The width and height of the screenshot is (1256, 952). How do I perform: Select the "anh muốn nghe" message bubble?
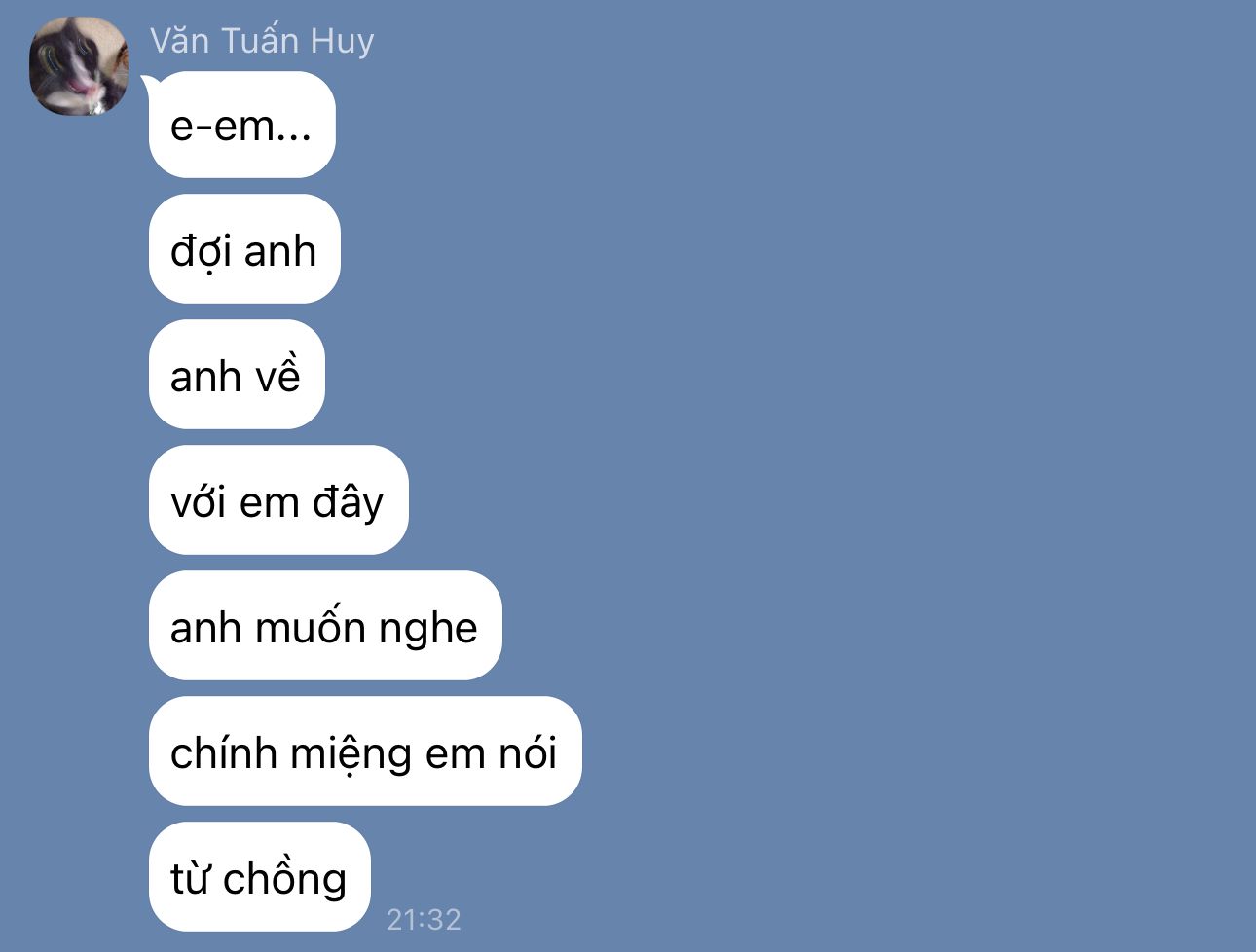point(325,626)
